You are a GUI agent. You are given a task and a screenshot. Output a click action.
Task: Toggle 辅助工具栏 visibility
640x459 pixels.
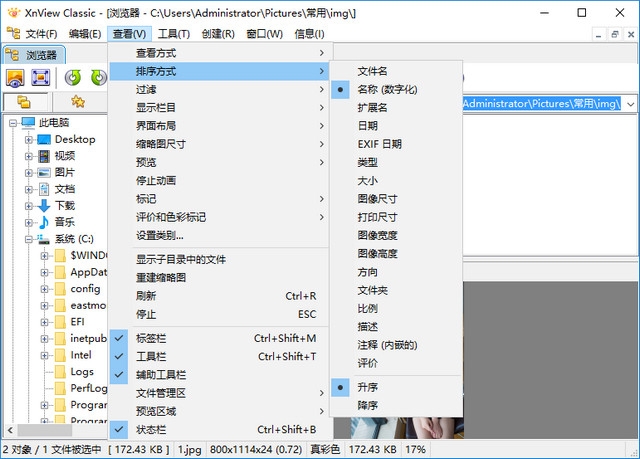218,375
